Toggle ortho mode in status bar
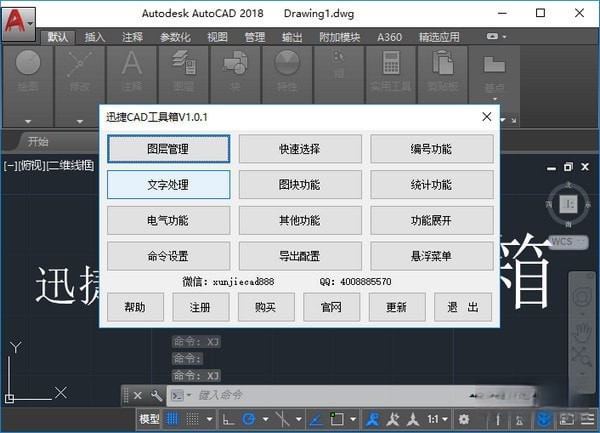This screenshot has width=600, height=433. pyautogui.click(x=229, y=419)
